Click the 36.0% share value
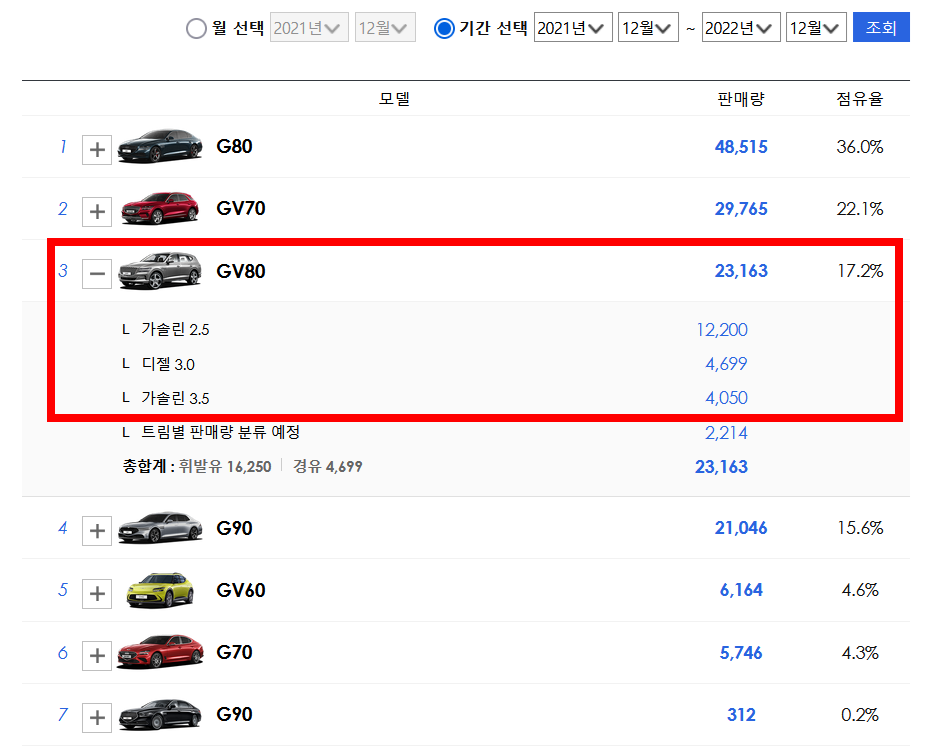 [860, 147]
